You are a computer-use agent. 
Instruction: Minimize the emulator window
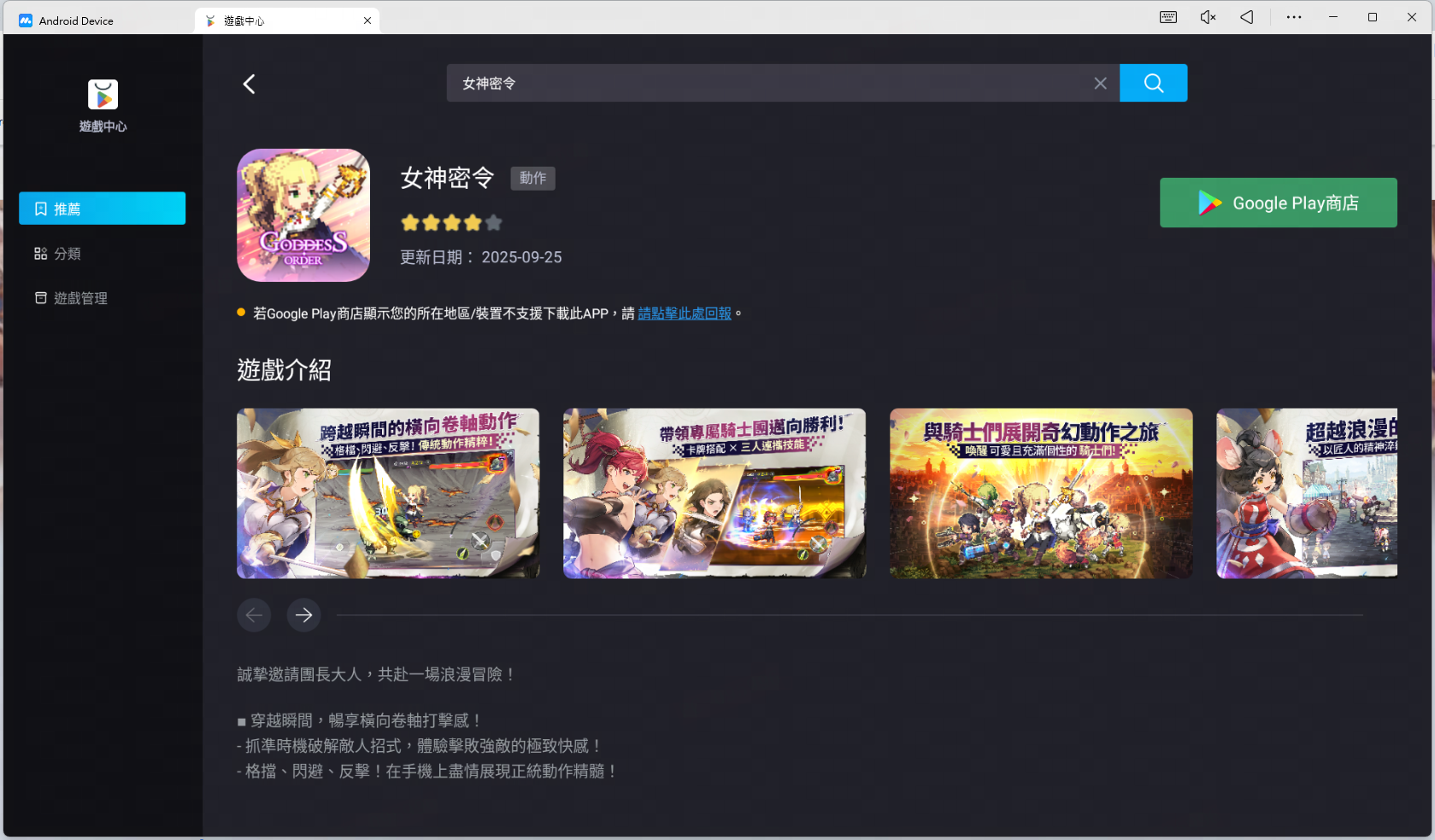click(1332, 17)
